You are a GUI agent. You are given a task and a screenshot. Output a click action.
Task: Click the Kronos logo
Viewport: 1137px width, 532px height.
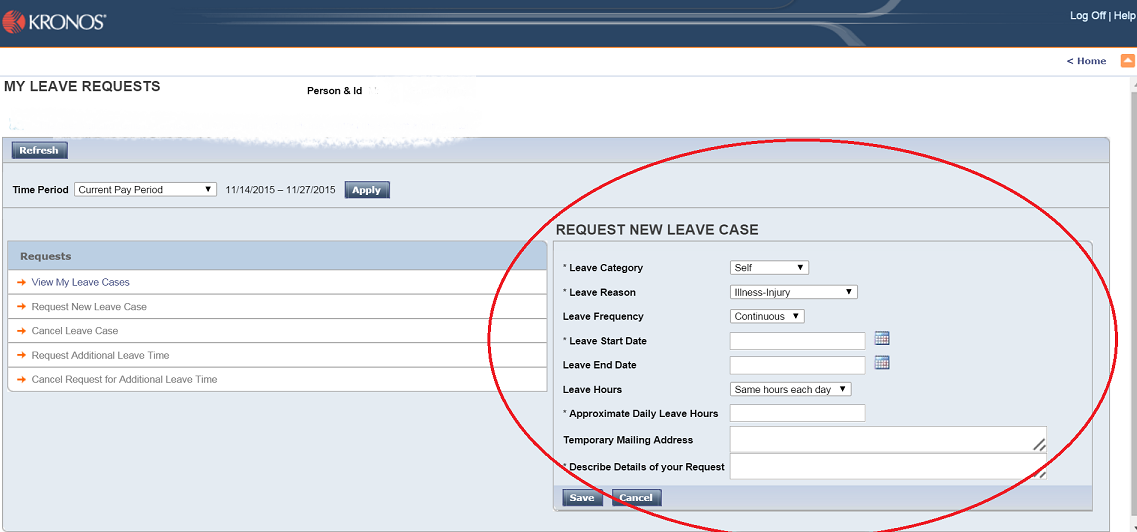click(54, 21)
